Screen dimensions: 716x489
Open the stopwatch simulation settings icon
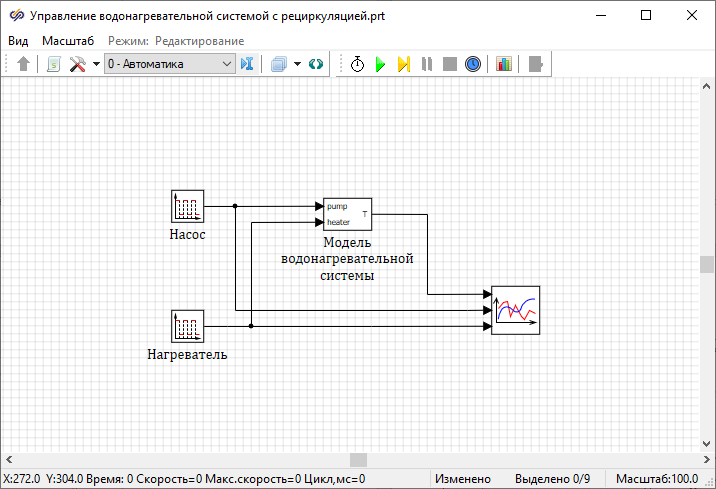pos(357,64)
